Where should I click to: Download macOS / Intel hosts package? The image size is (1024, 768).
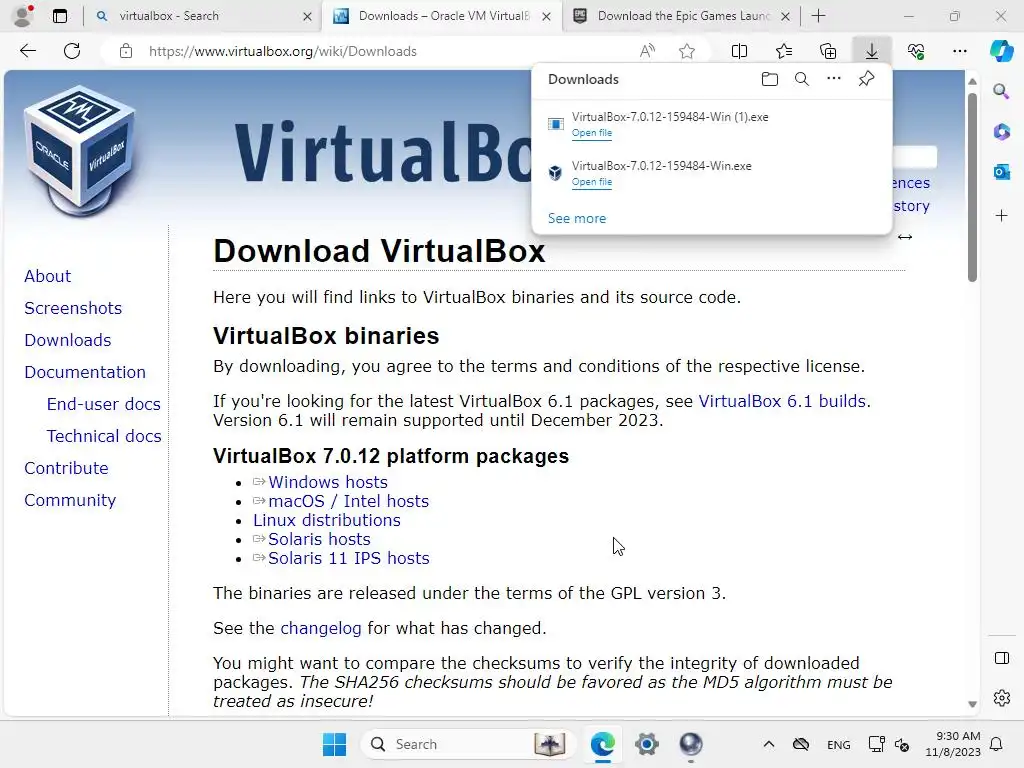(x=349, y=501)
